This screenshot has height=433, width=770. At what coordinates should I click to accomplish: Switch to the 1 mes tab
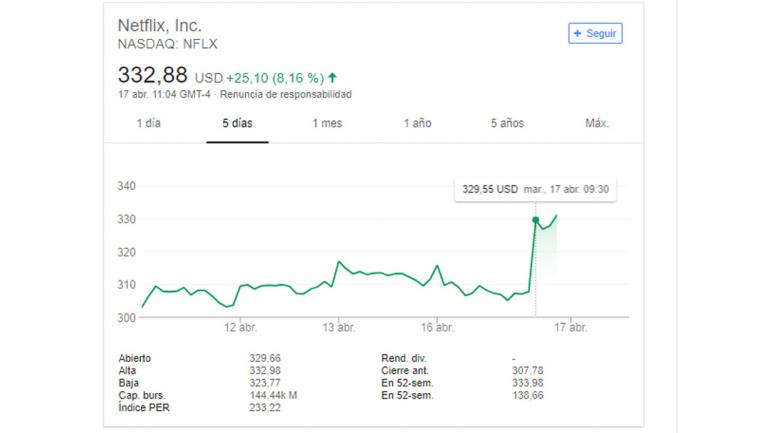pos(327,123)
